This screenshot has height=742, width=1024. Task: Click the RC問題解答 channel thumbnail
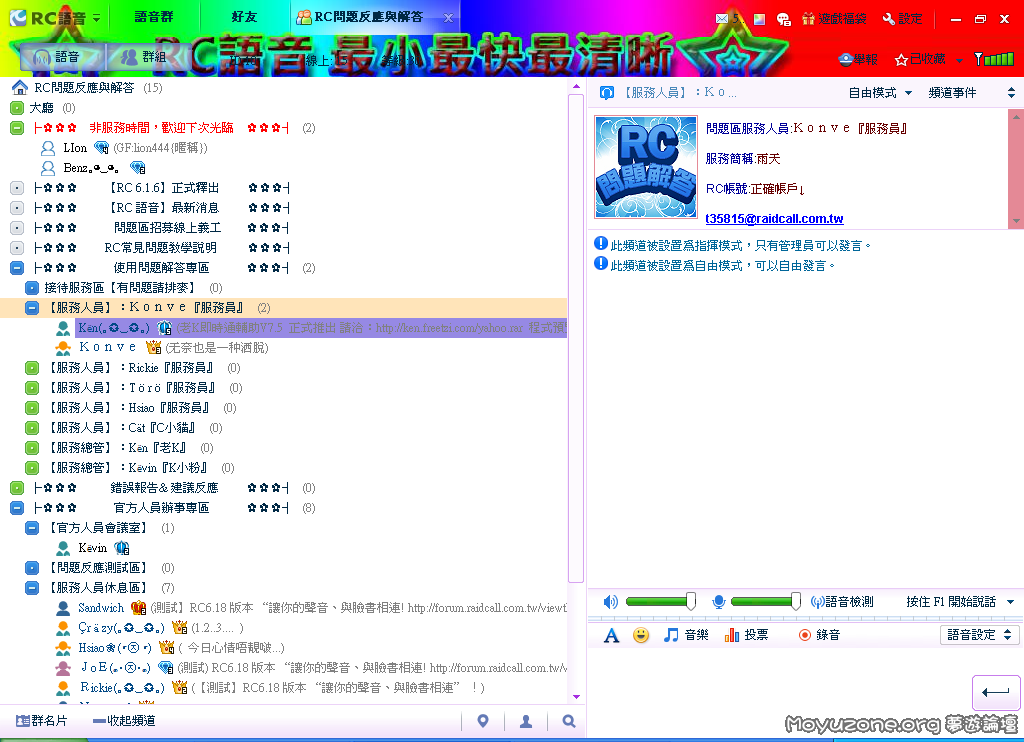646,167
